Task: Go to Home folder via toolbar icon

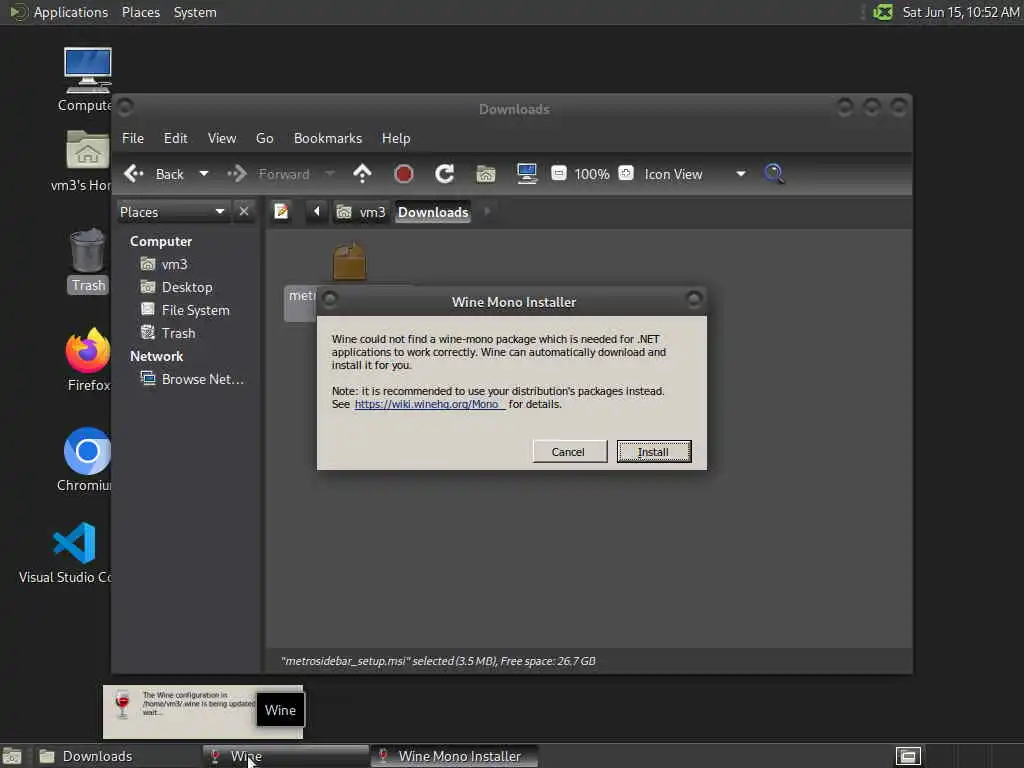Action: click(486, 174)
